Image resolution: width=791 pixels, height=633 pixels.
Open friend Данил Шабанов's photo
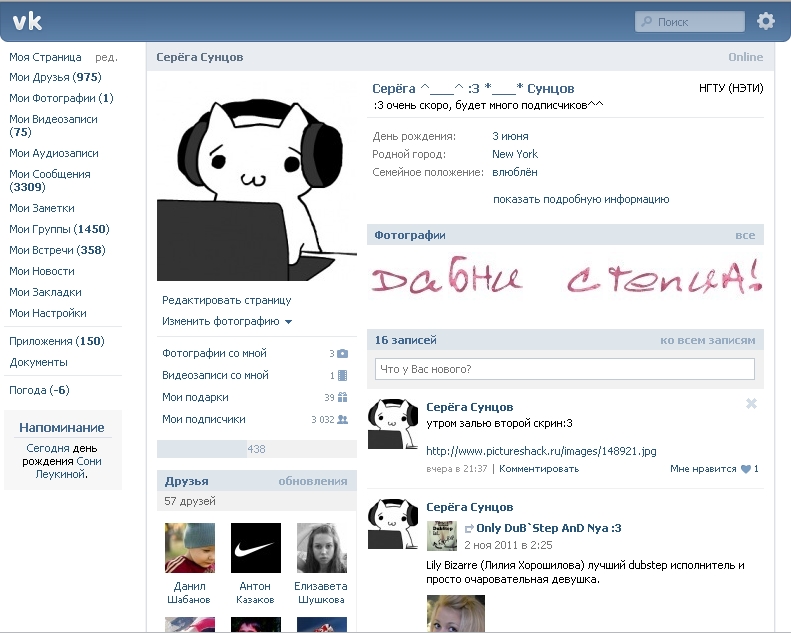coord(190,548)
